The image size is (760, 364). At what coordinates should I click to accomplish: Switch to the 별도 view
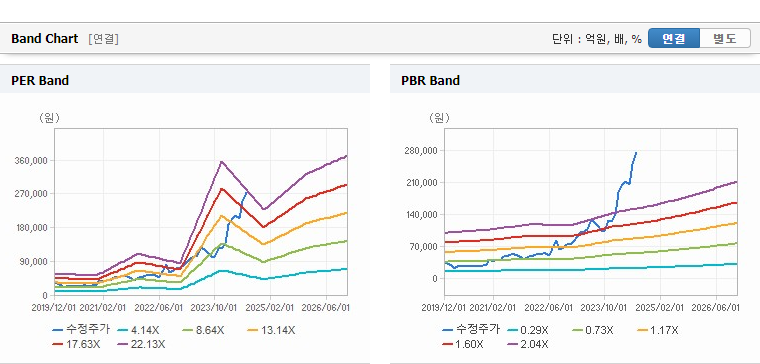click(725, 39)
